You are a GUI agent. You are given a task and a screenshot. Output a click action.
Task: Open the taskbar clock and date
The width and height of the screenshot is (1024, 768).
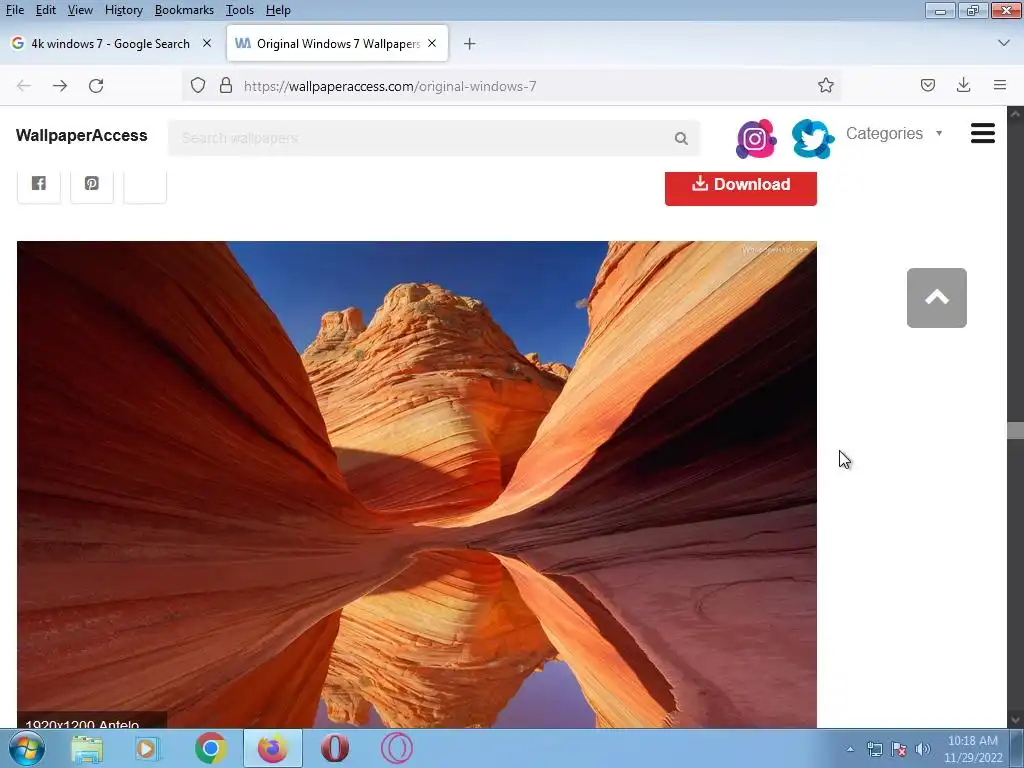(973, 749)
